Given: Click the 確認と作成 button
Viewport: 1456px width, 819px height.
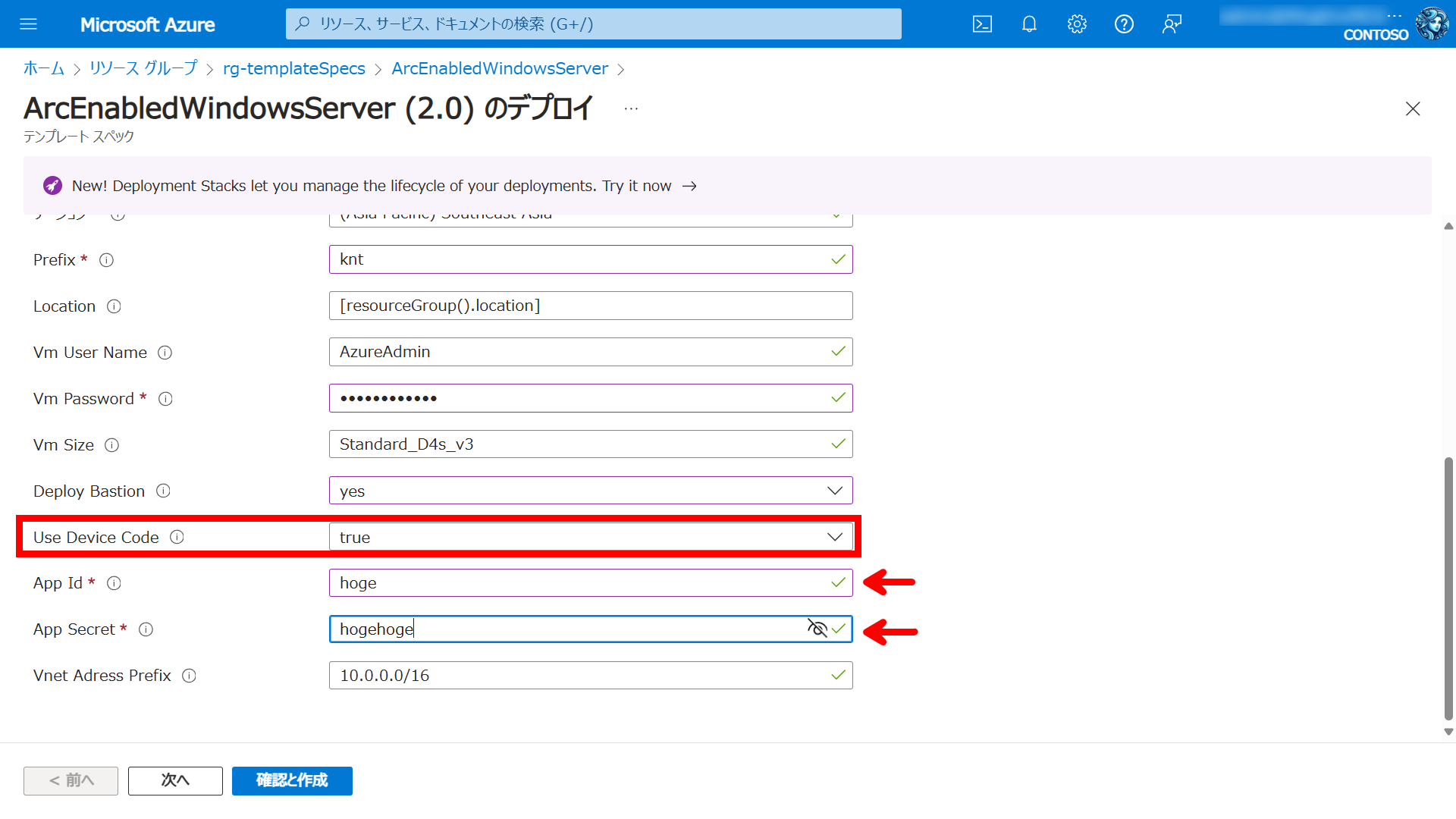Looking at the screenshot, I should [292, 780].
